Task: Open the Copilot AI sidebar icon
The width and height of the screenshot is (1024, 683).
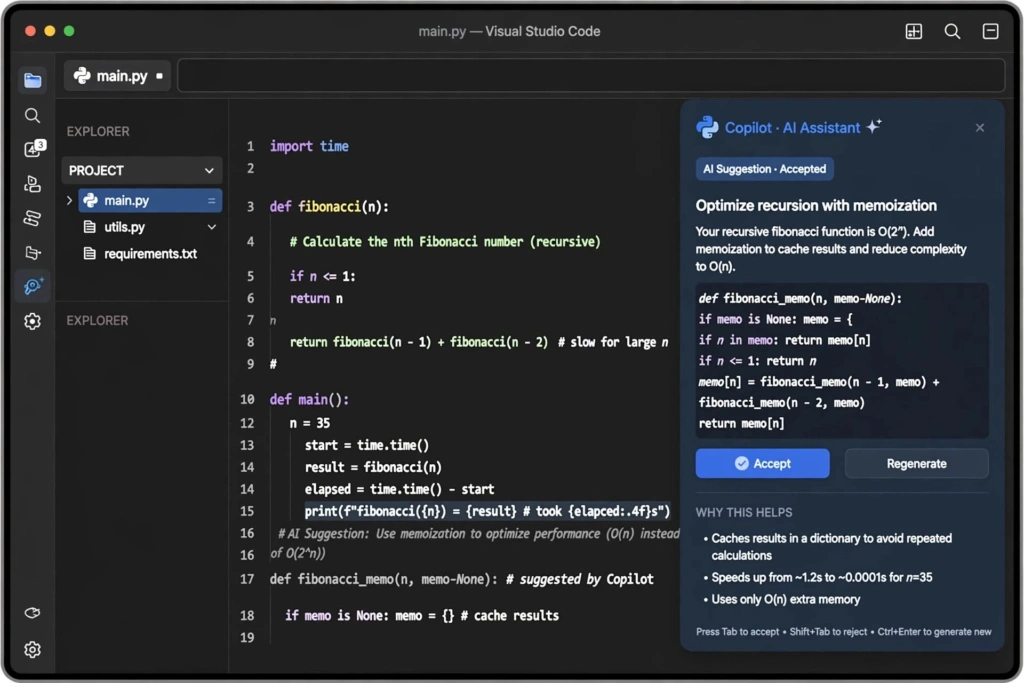Action: click(x=33, y=286)
